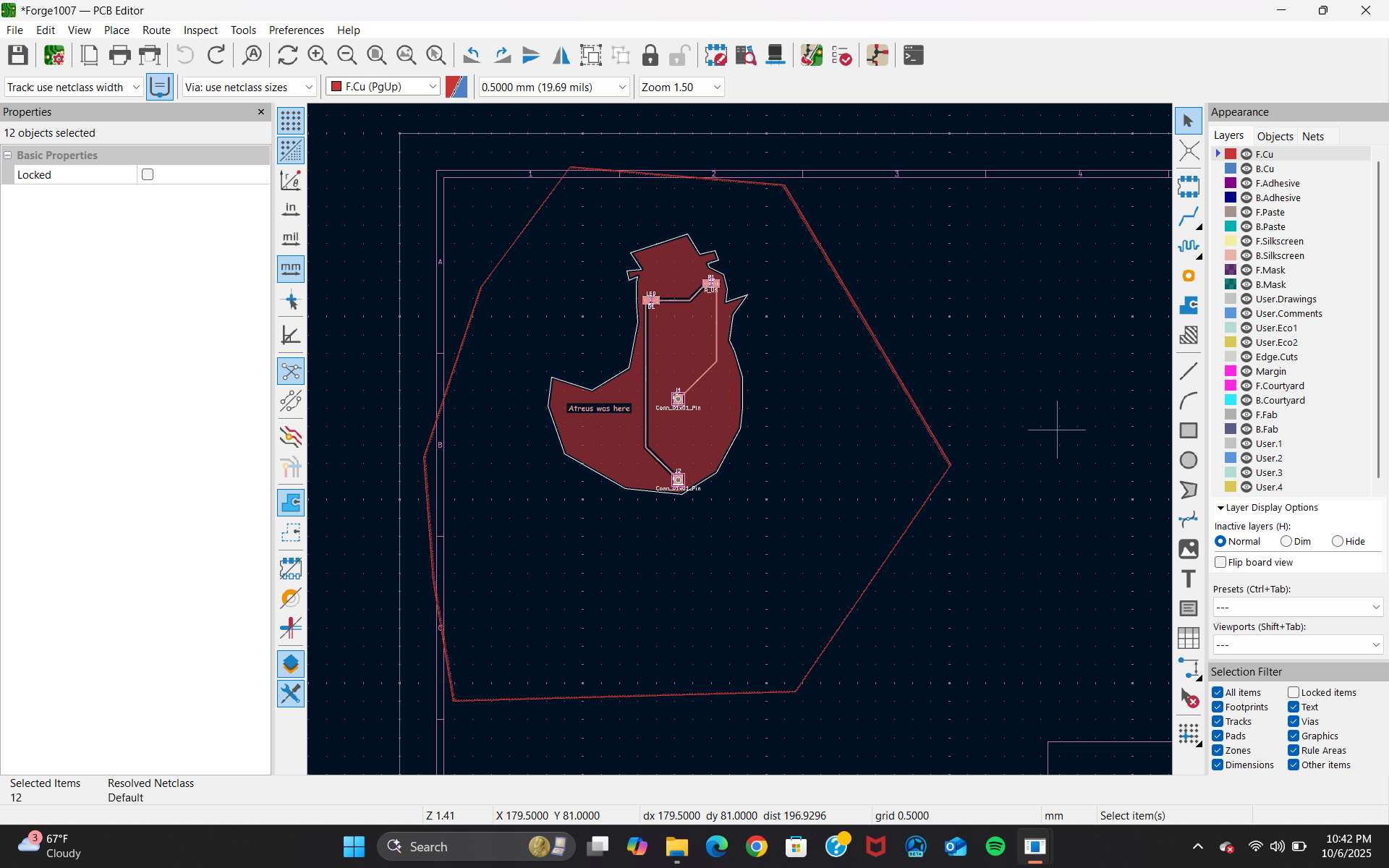Open the Design Rules Checker

tap(842, 55)
